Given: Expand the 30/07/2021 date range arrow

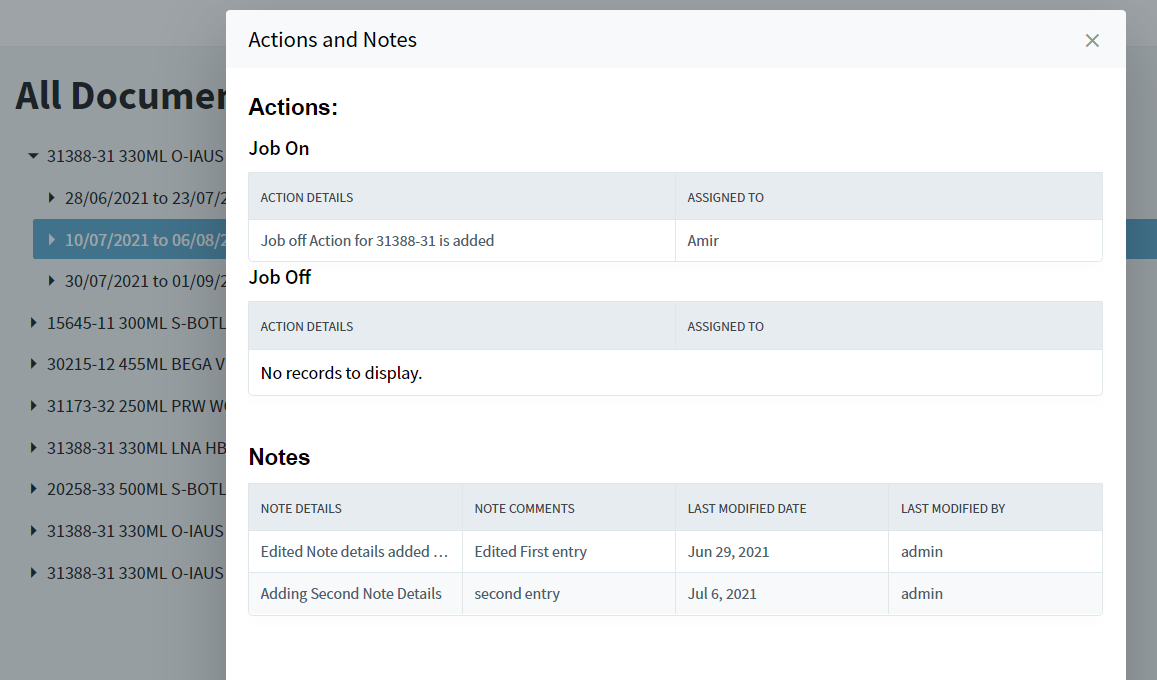Looking at the screenshot, I should [52, 282].
